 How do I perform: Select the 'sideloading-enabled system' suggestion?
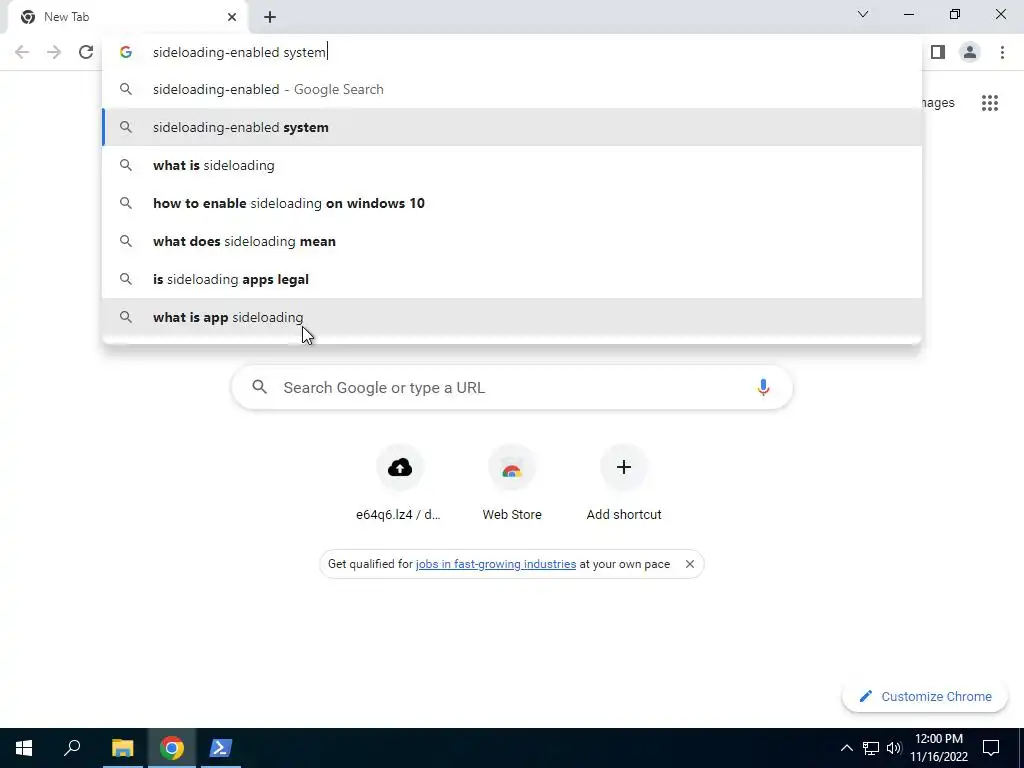pos(512,127)
